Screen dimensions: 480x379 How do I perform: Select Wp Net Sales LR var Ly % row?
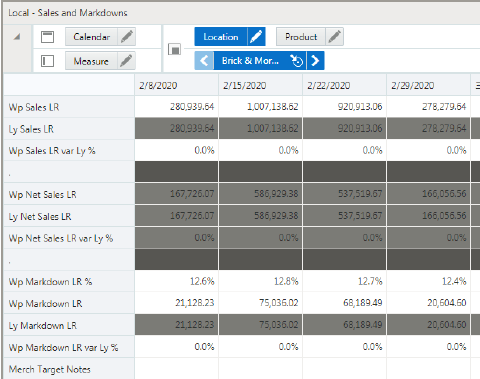click(69, 238)
